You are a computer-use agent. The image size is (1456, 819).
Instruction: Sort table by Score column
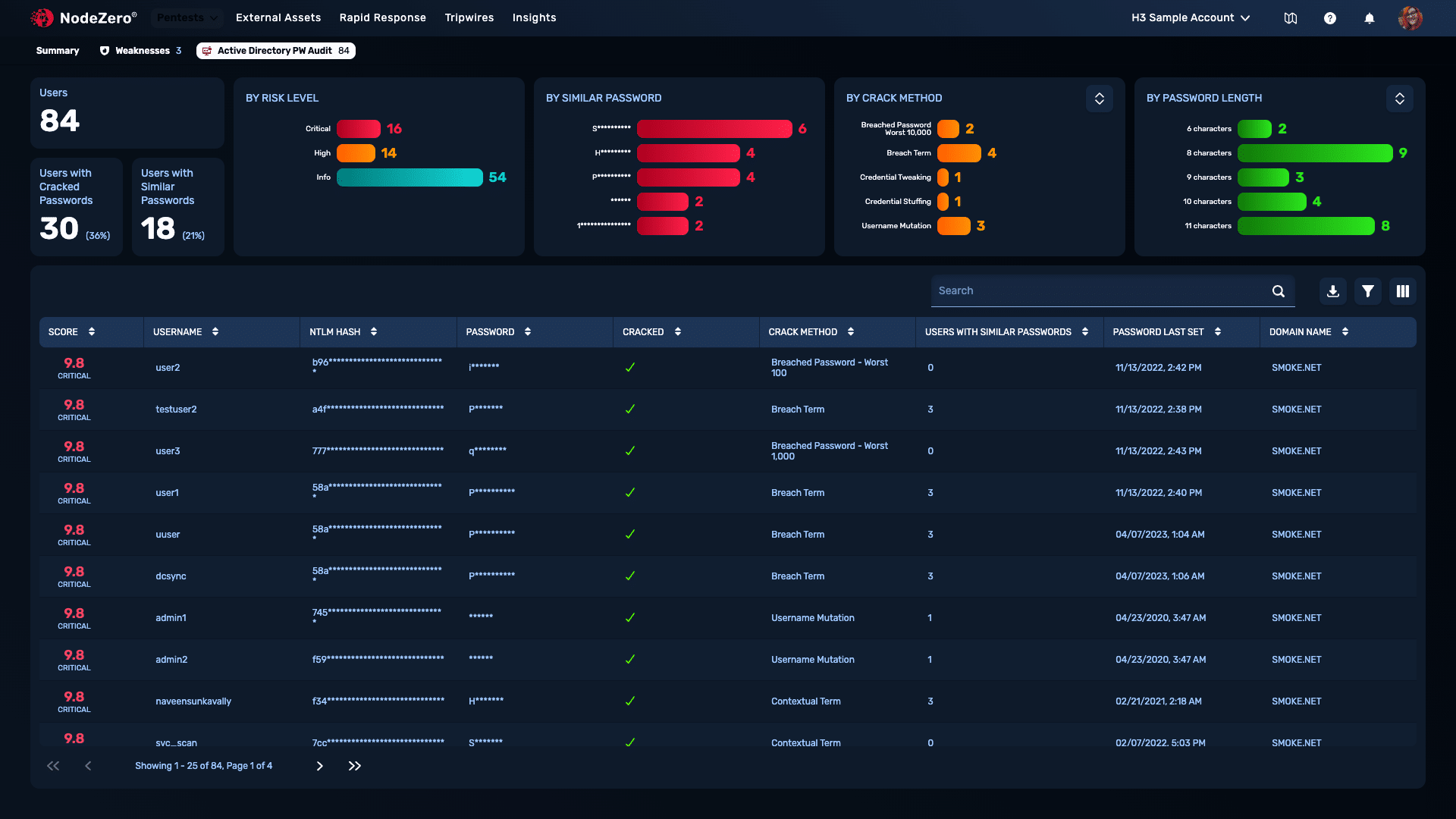coord(92,331)
